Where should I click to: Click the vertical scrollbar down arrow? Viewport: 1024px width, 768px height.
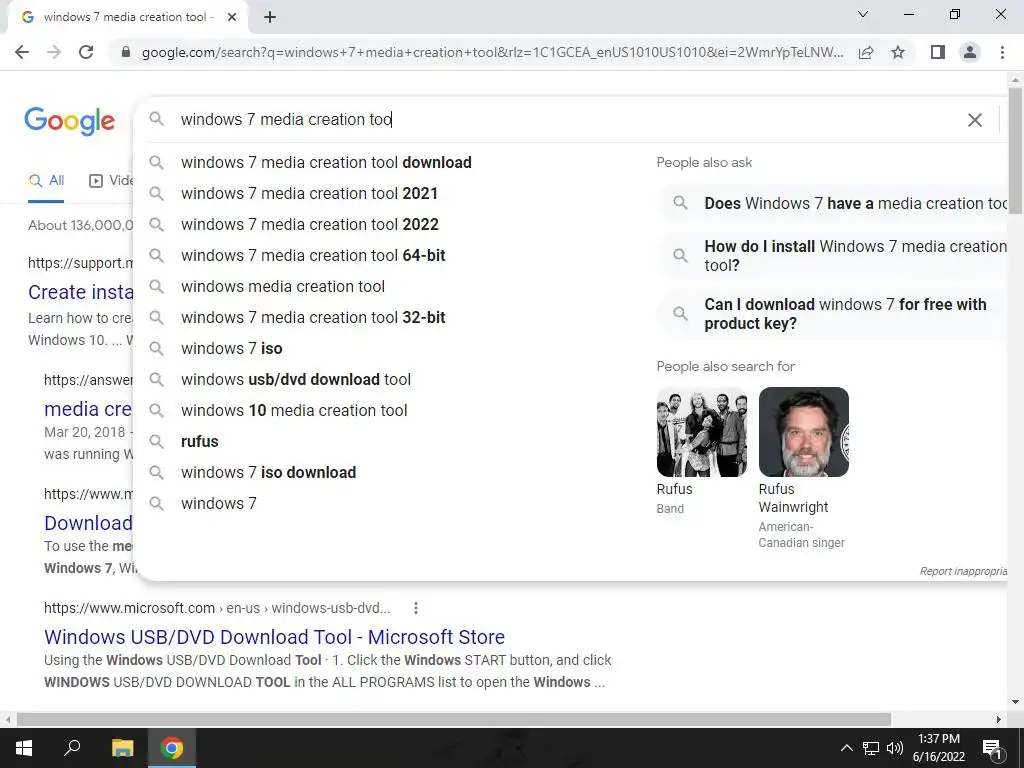(x=1015, y=702)
